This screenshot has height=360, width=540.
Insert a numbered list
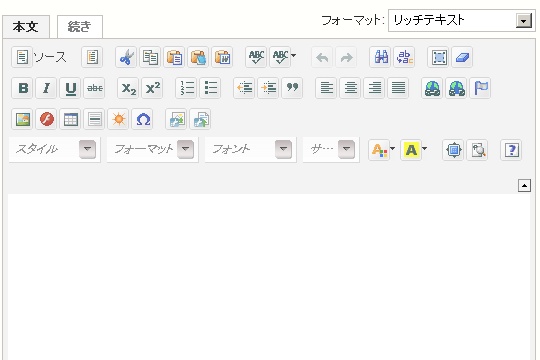[x=186, y=88]
